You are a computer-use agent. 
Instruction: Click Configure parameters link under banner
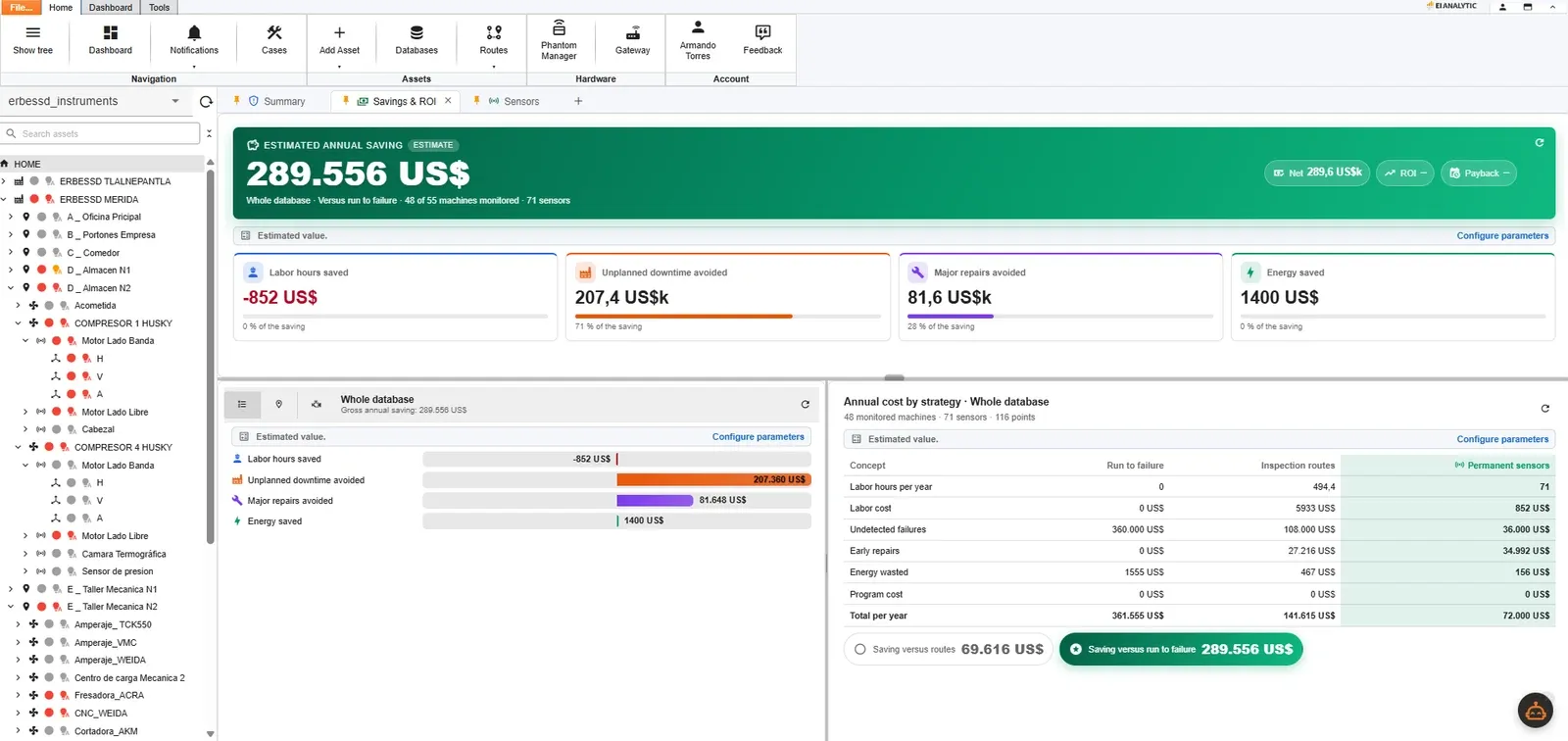[x=1502, y=236]
